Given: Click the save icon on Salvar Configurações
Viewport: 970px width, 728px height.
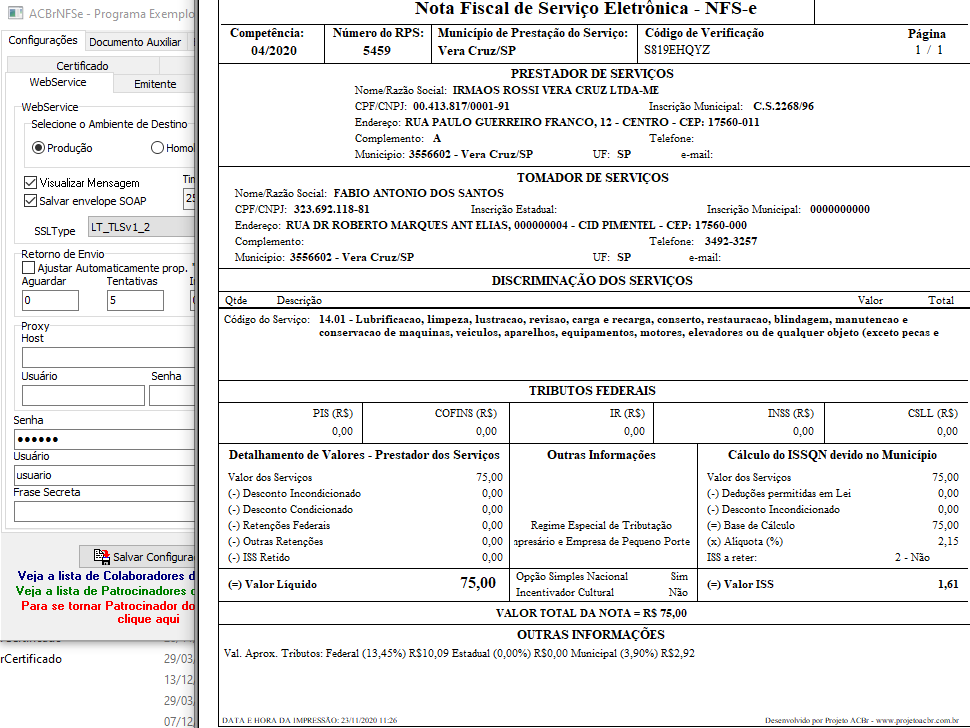Looking at the screenshot, I should (101, 556).
